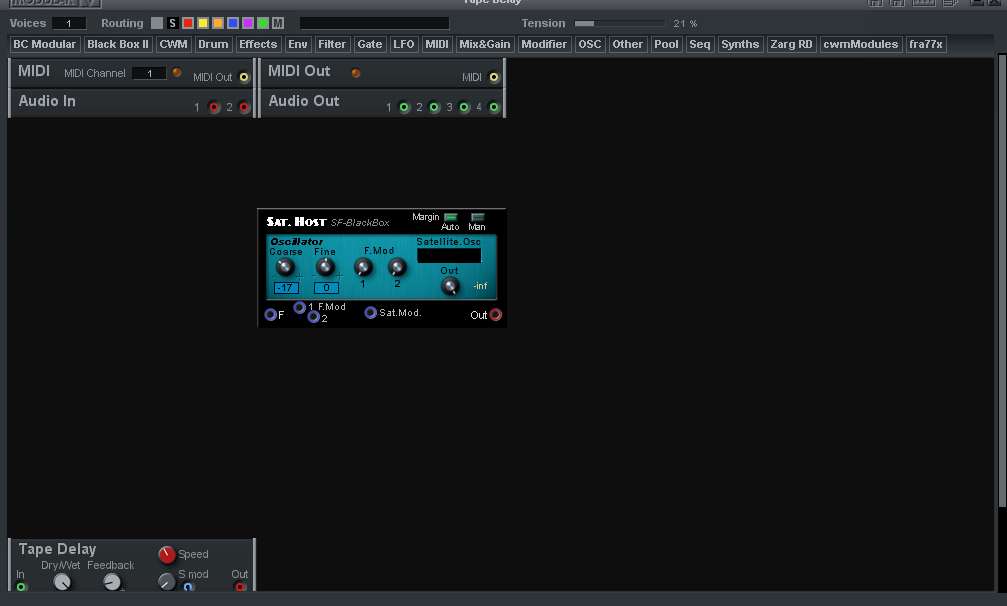Click the LFO category button

(404, 44)
